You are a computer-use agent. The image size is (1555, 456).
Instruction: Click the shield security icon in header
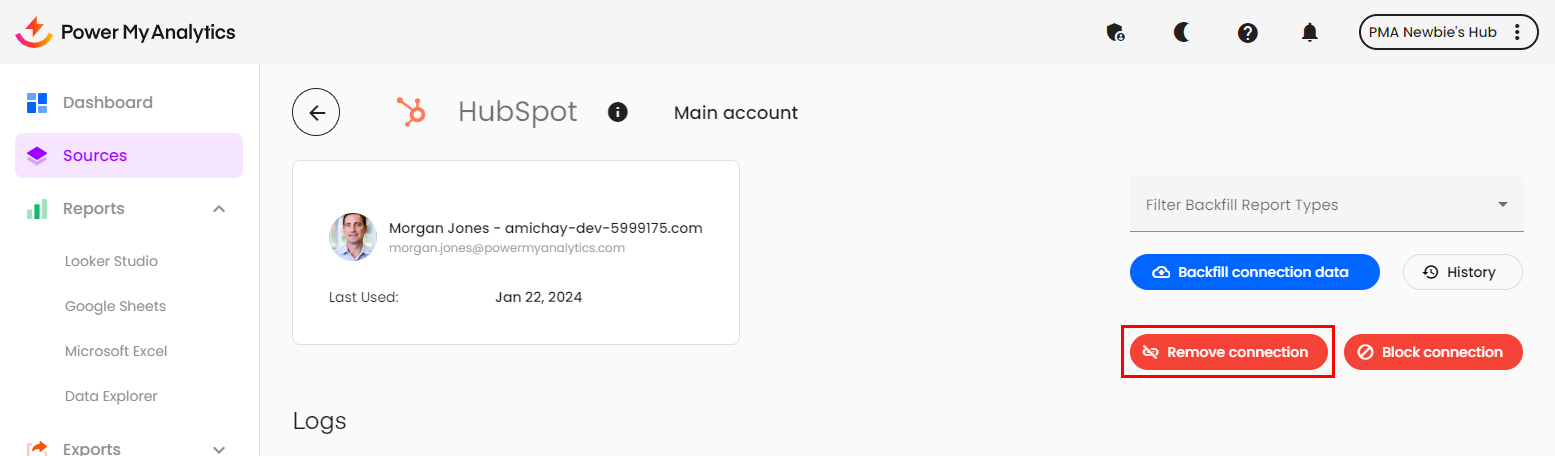(x=1115, y=33)
